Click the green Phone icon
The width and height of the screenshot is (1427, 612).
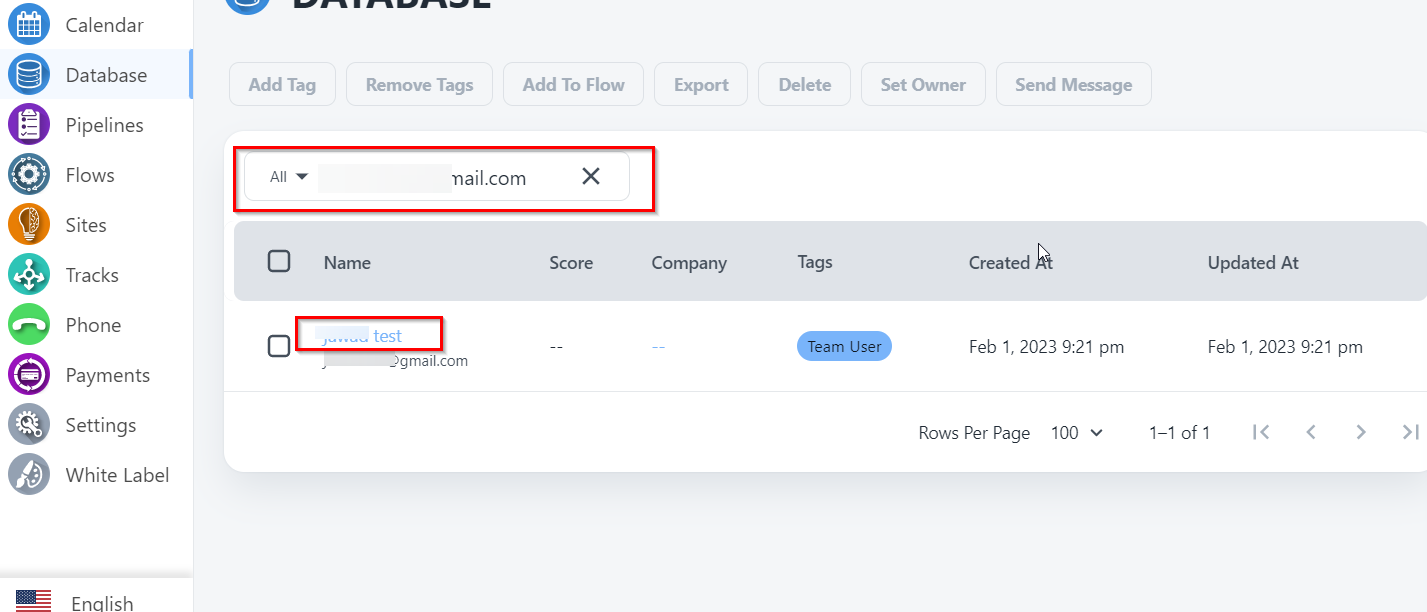pyautogui.click(x=29, y=325)
